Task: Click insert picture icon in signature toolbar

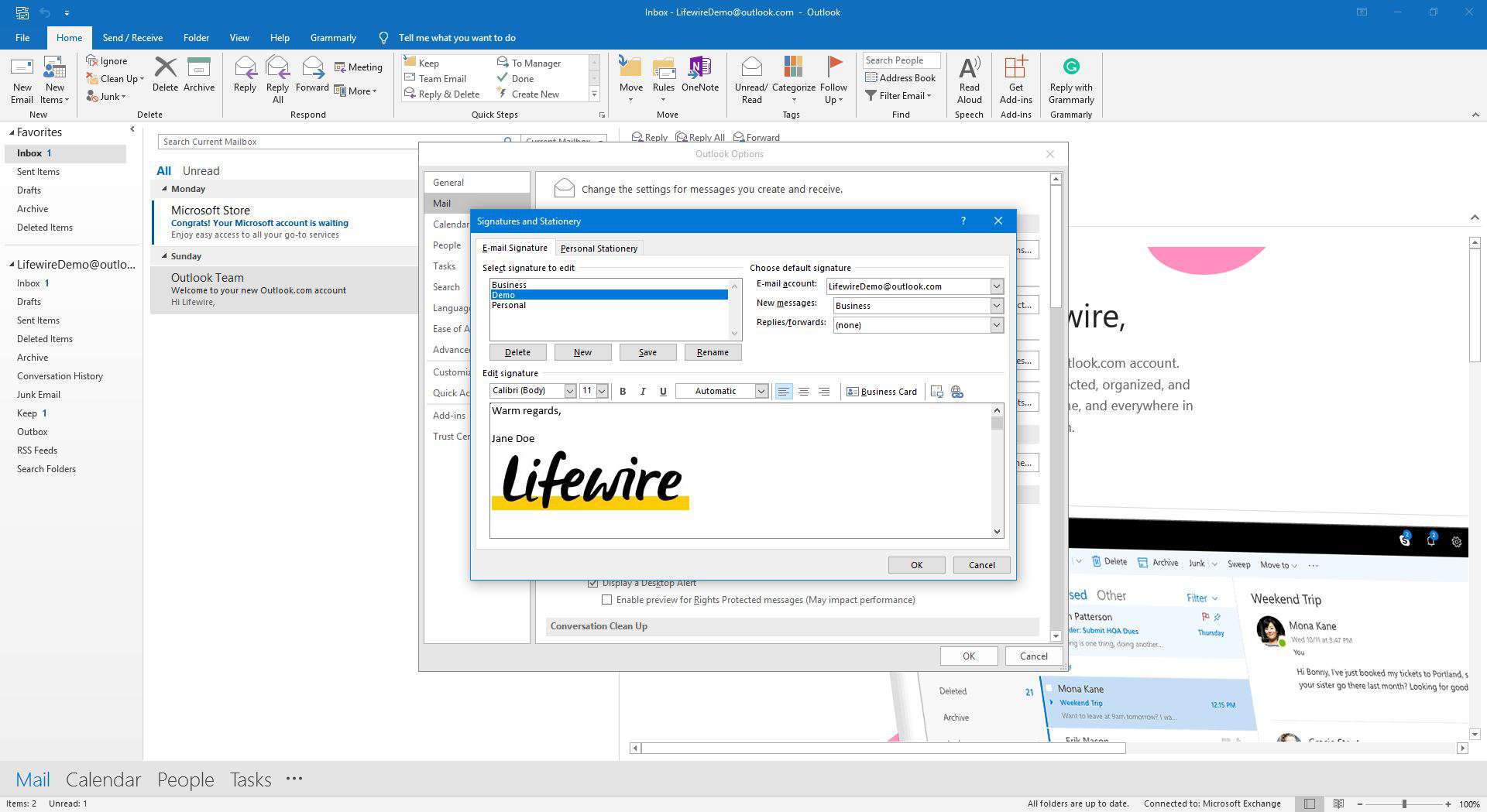Action: (x=936, y=392)
